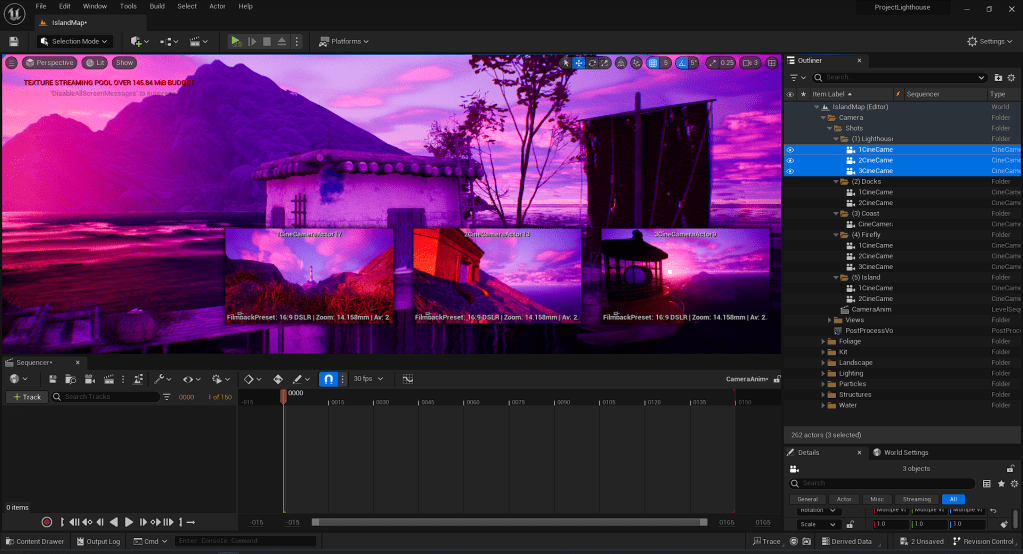
Task: Toggle visibility eye for 1CineCamera under Lighthouse
Action: pos(790,150)
